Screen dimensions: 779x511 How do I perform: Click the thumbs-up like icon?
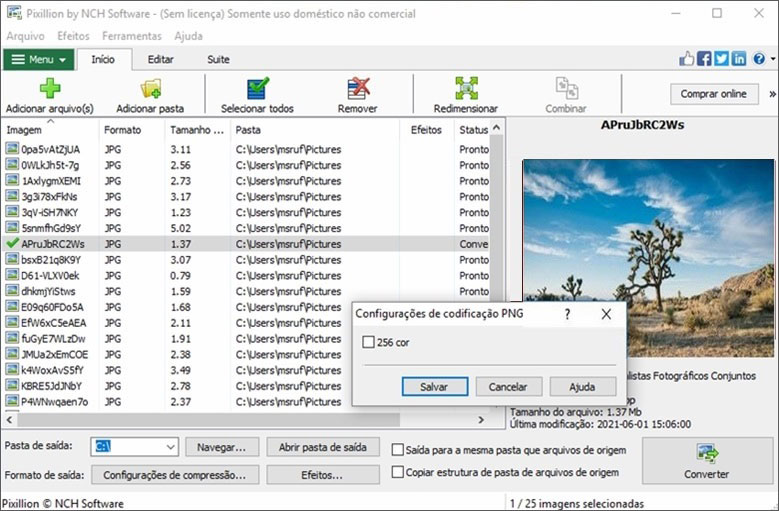pyautogui.click(x=687, y=59)
